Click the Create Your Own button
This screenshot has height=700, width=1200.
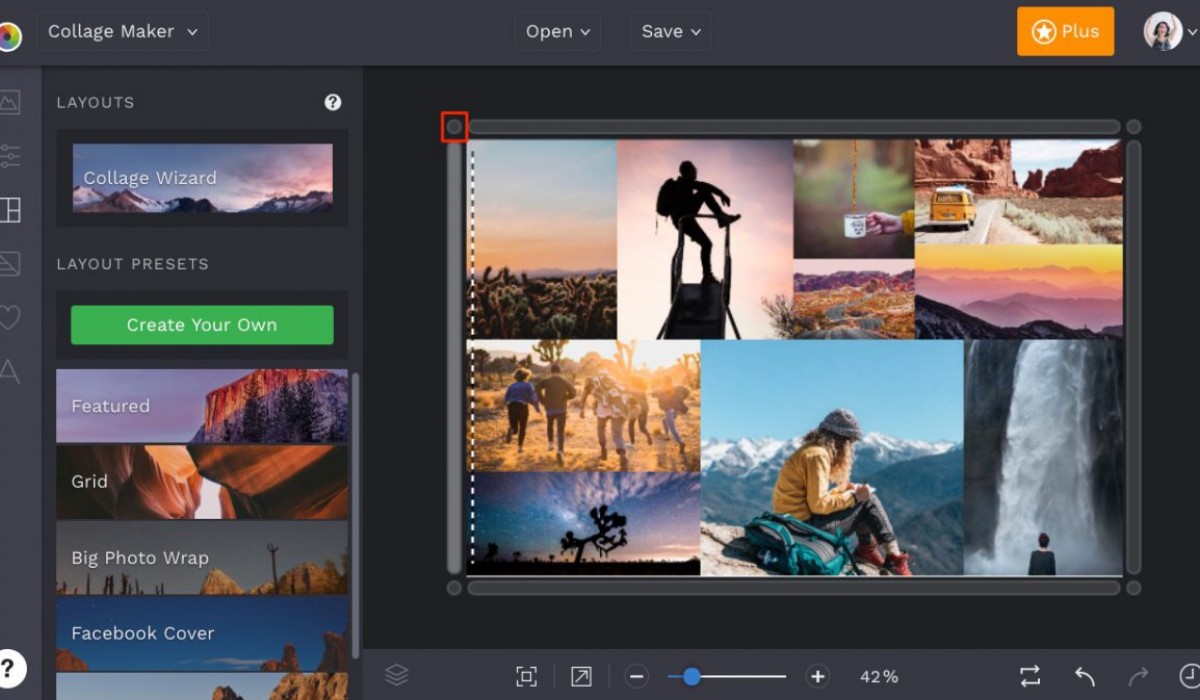click(x=202, y=324)
